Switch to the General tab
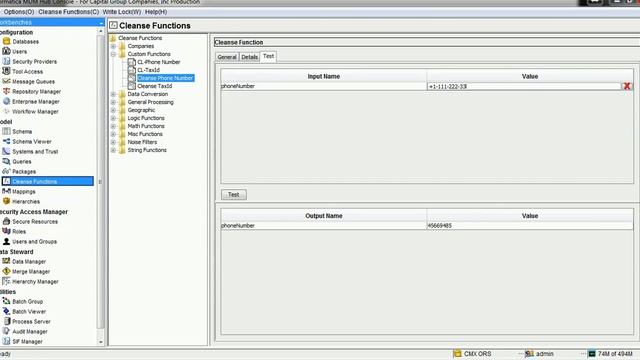Image resolution: width=640 pixels, height=360 pixels. 227,57
